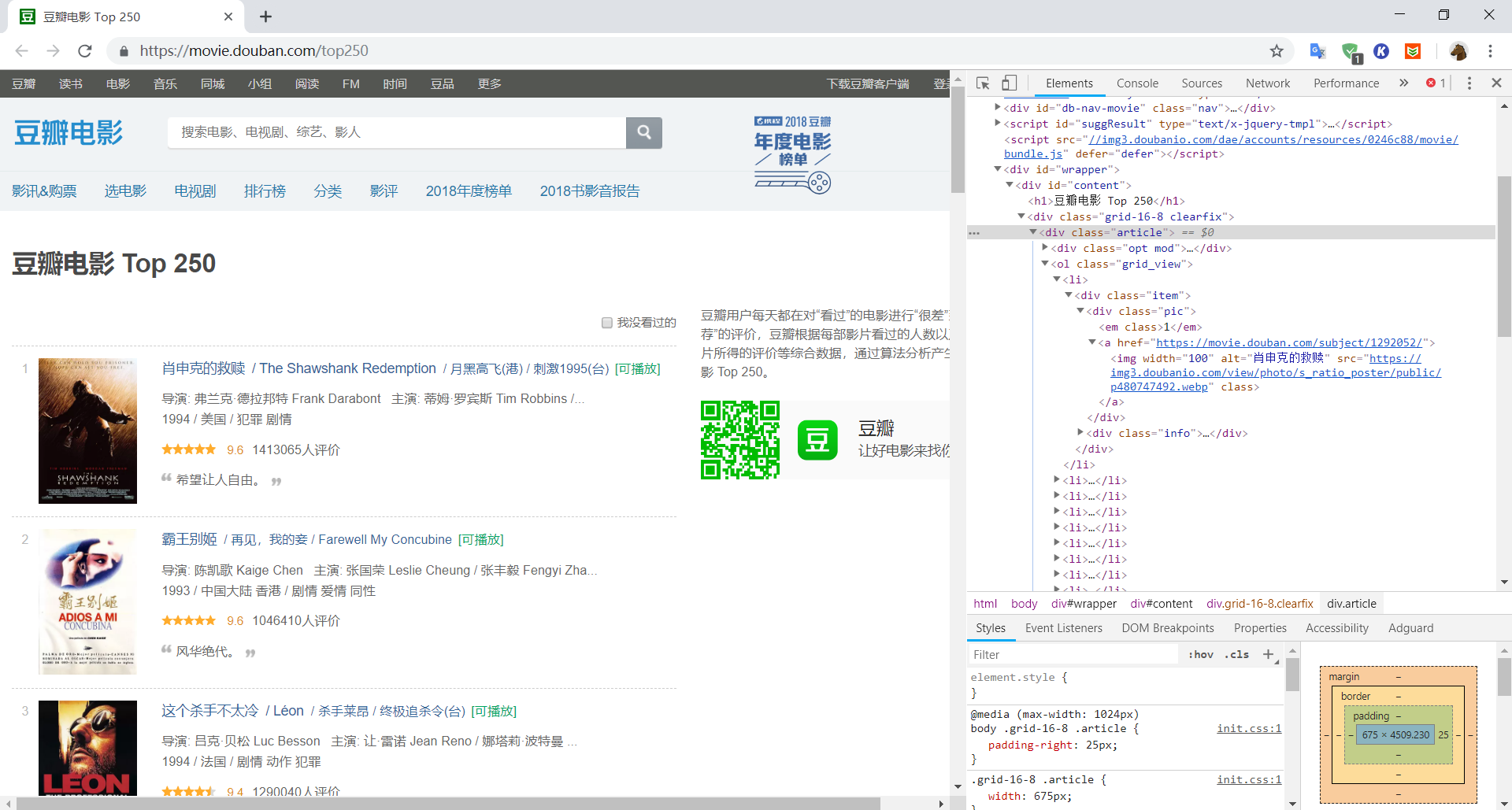Click the Shawshank Redemption poster thumbnail

tap(87, 431)
